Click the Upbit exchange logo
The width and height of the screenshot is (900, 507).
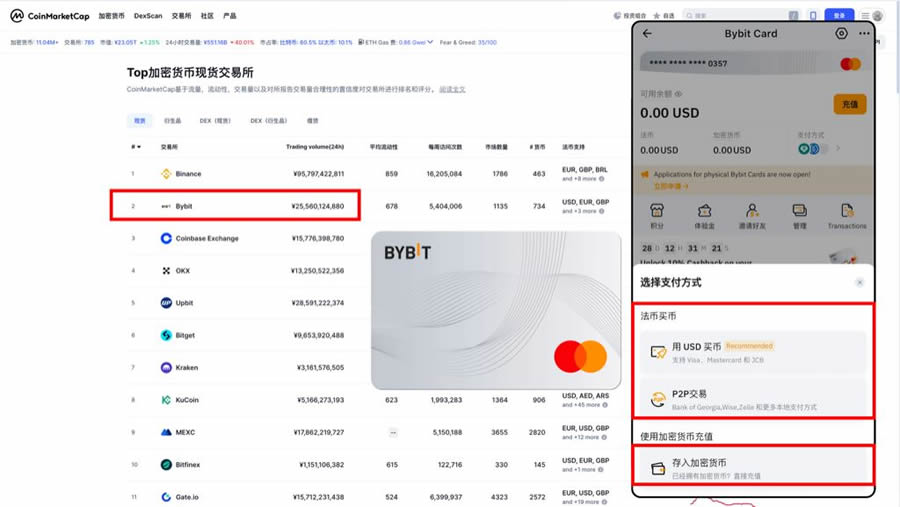coord(166,303)
